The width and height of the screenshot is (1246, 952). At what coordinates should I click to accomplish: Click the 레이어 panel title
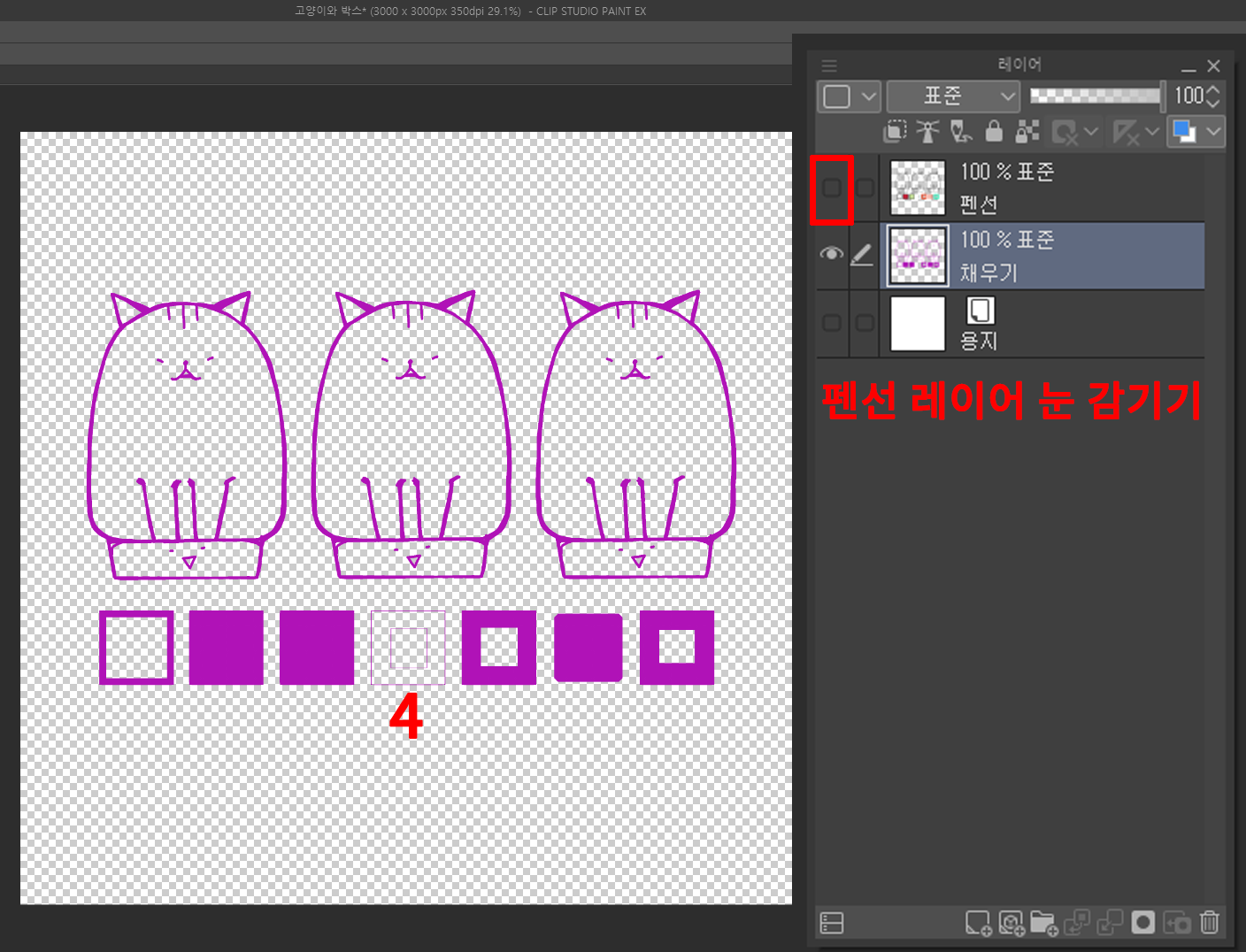(1019, 65)
